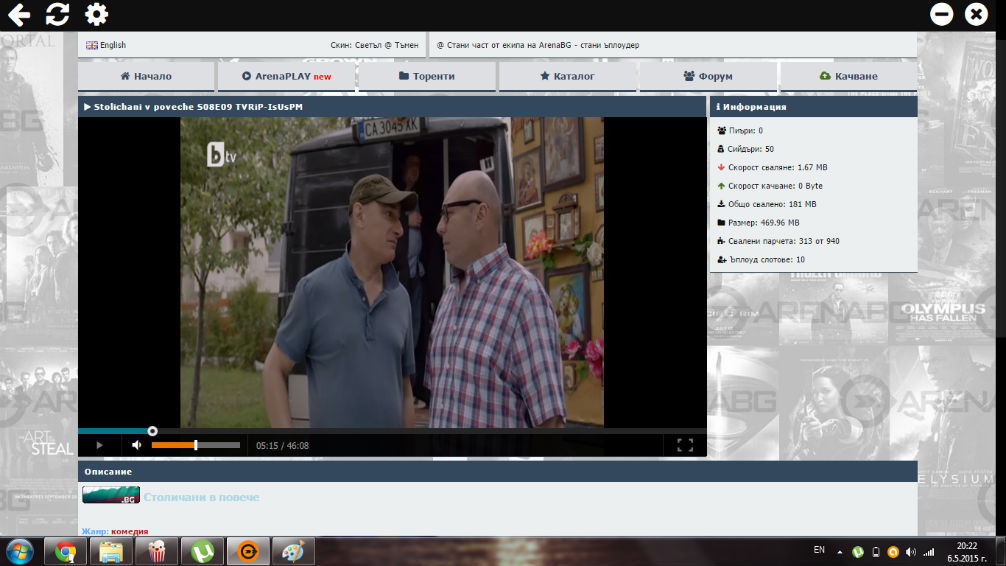Click the video seek bar handle
1006x566 pixels.
pos(153,431)
